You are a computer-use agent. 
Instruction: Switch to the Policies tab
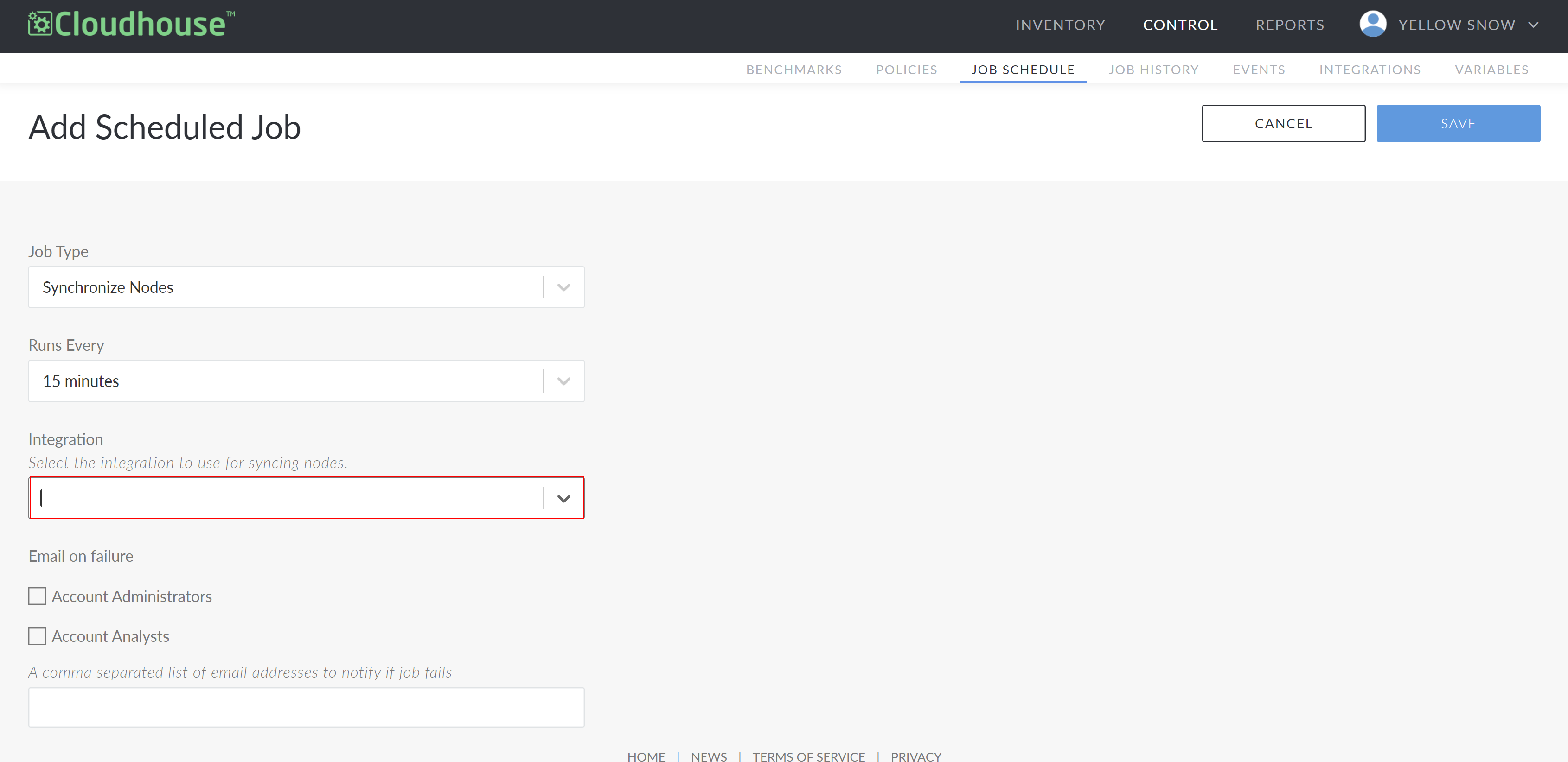coord(906,70)
